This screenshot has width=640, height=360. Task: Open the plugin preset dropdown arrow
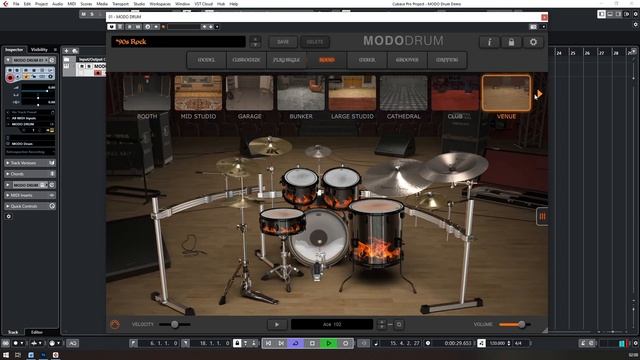click(x=217, y=27)
